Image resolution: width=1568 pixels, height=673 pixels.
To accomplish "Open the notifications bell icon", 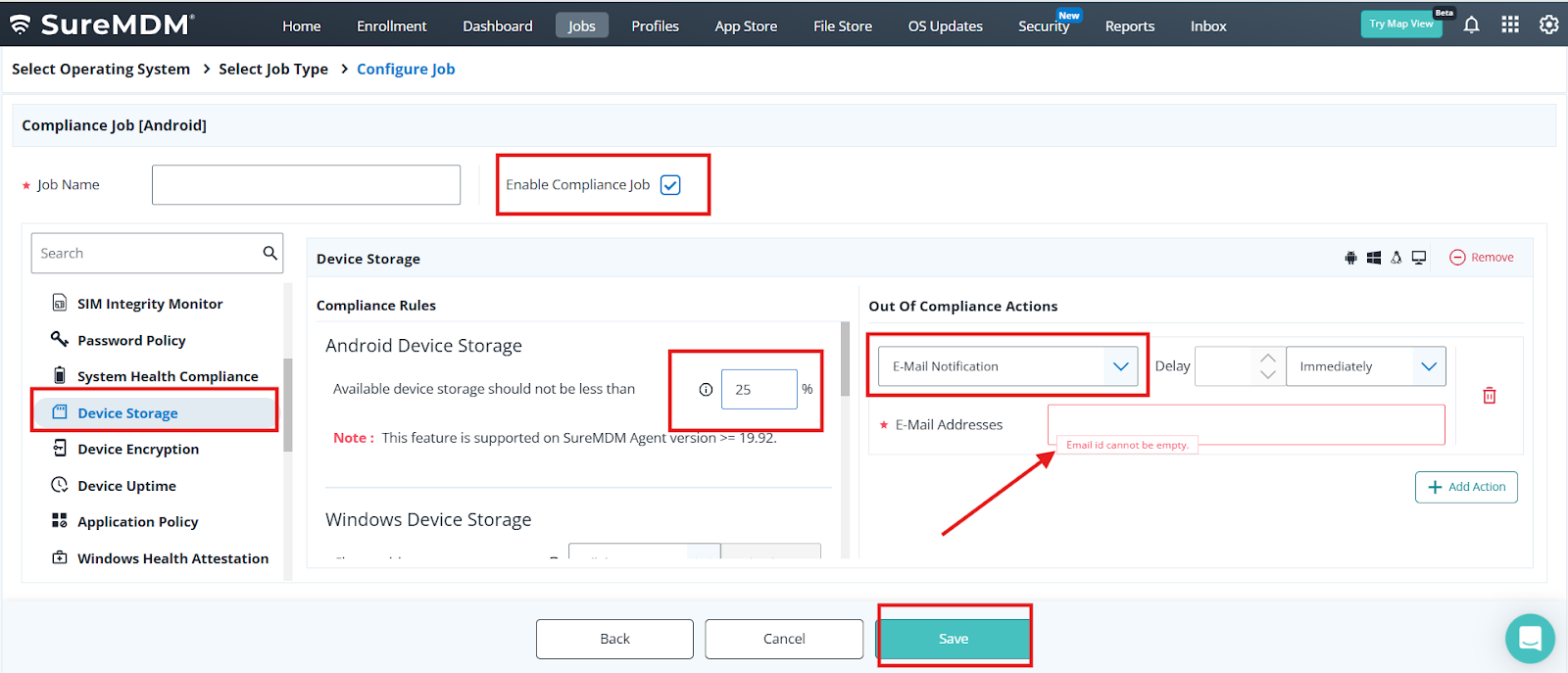I will 1471,25.
